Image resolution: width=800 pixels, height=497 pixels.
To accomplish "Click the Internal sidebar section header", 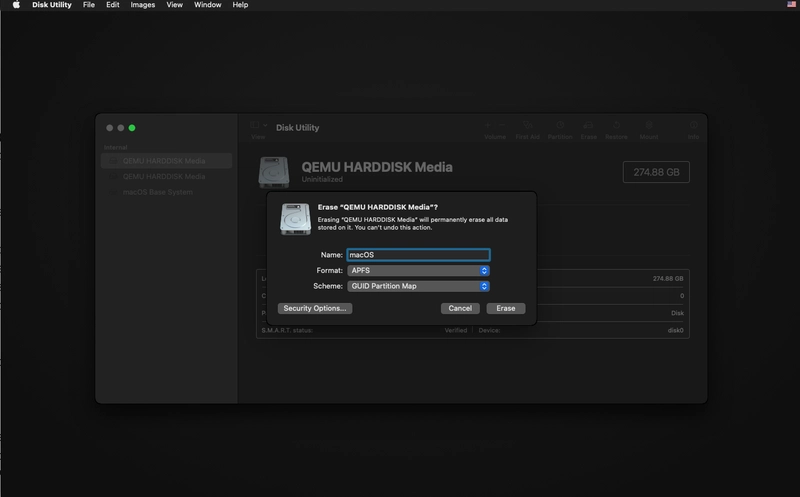I will coord(115,147).
